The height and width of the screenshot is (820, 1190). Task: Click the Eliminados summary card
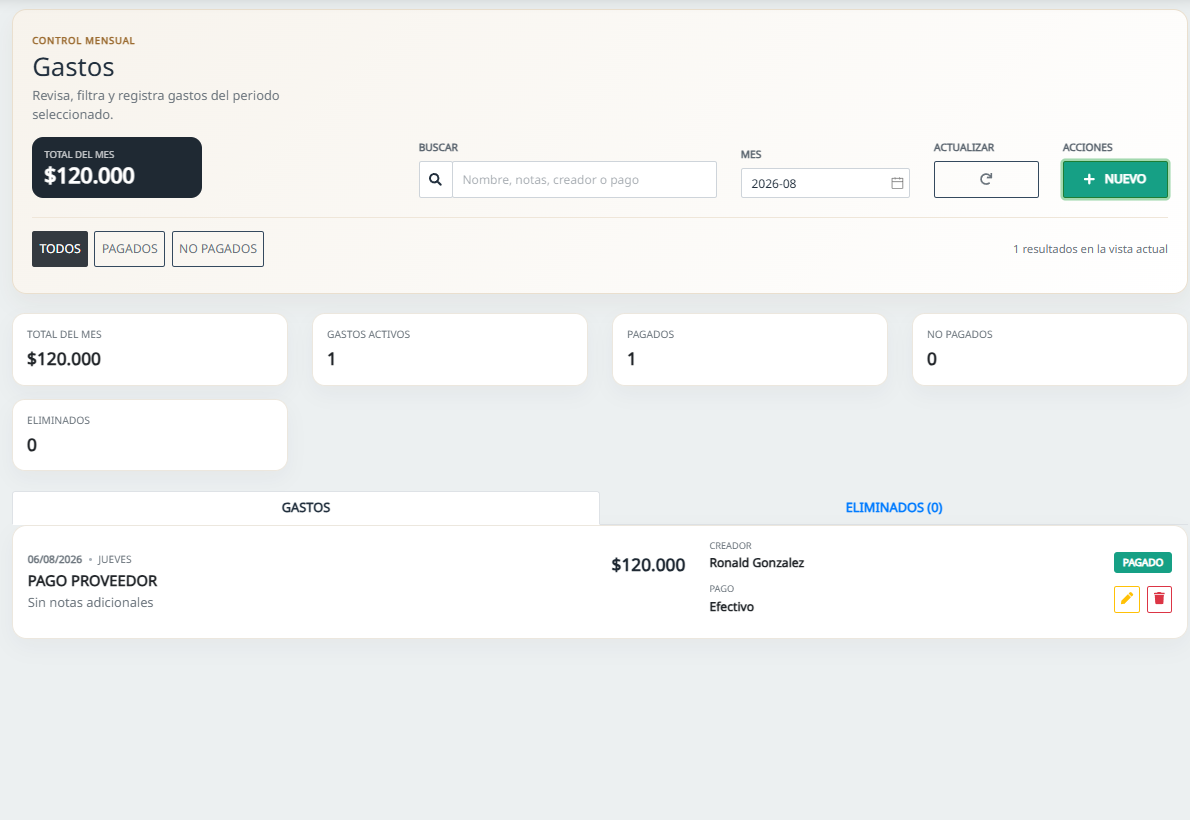click(x=150, y=435)
